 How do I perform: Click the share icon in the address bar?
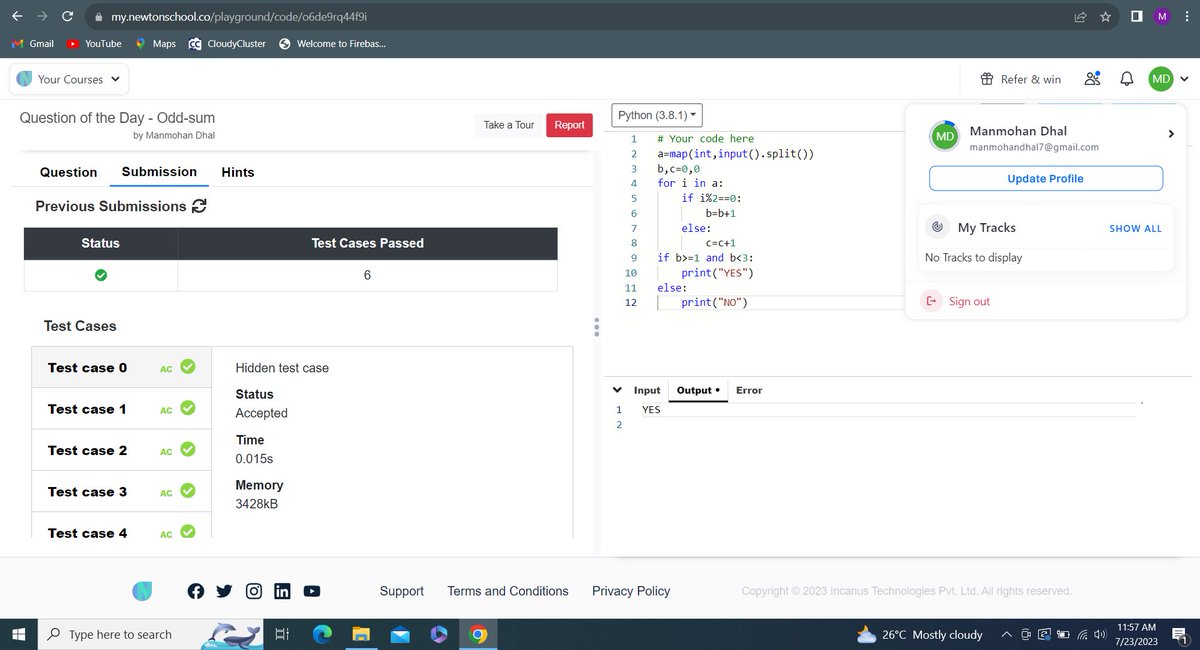1080,17
